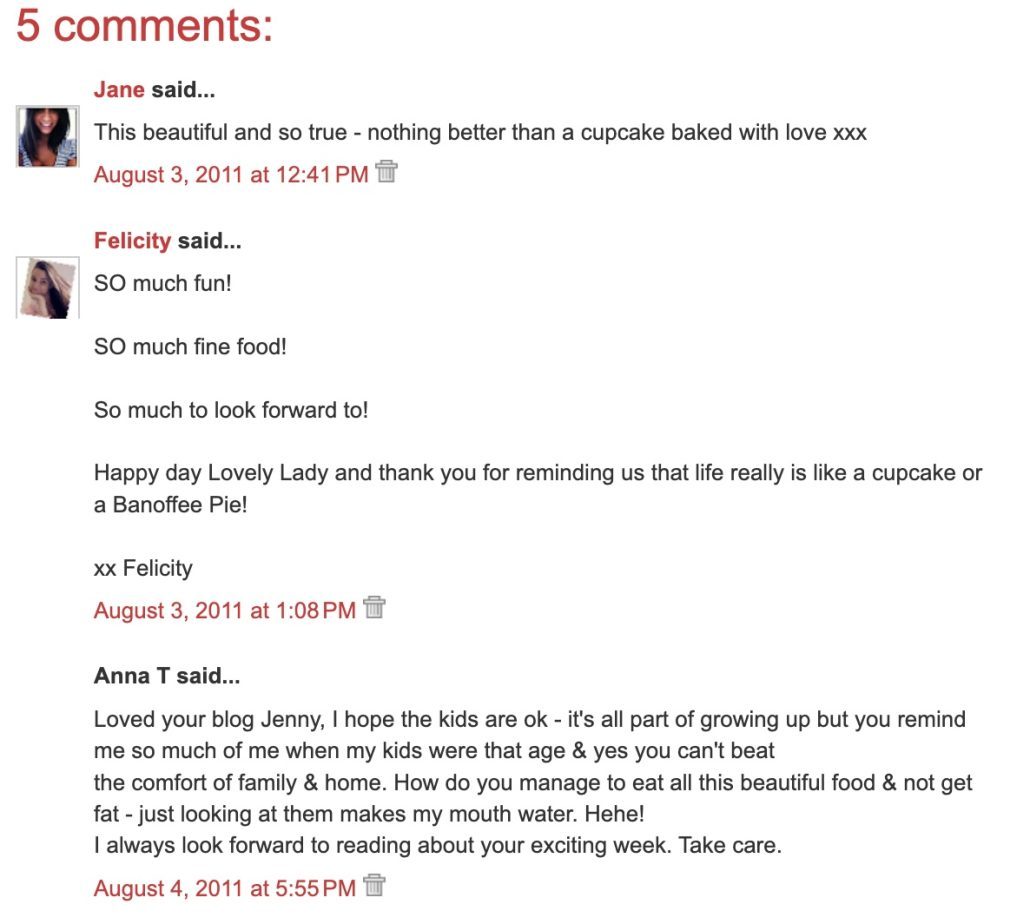Open Felicity's profile name link
This screenshot has height=924, width=1030.
coord(132,241)
